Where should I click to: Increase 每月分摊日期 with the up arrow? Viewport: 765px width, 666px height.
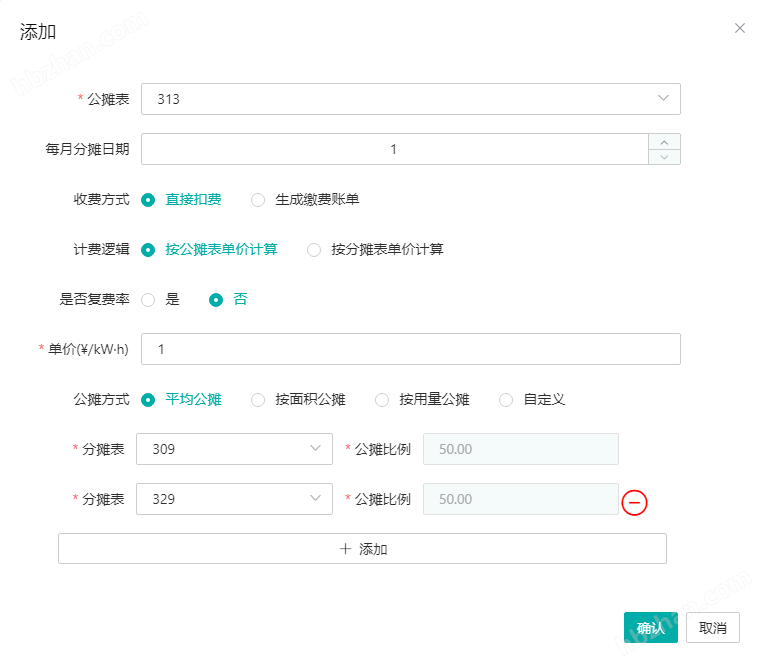[664, 142]
